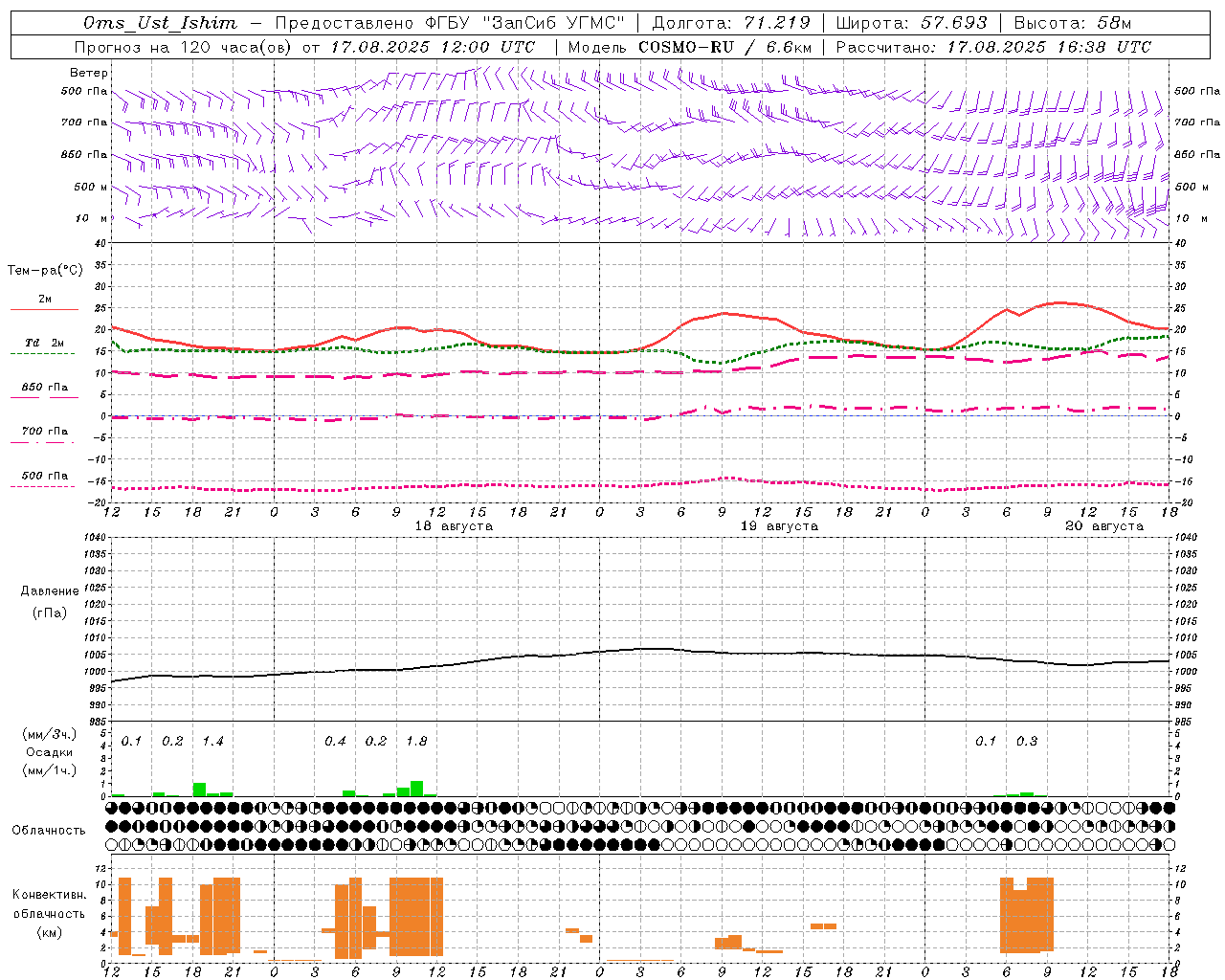This screenshot has height=980, width=1225.
Task: Select the latitude value 57.693
Action: (x=954, y=23)
